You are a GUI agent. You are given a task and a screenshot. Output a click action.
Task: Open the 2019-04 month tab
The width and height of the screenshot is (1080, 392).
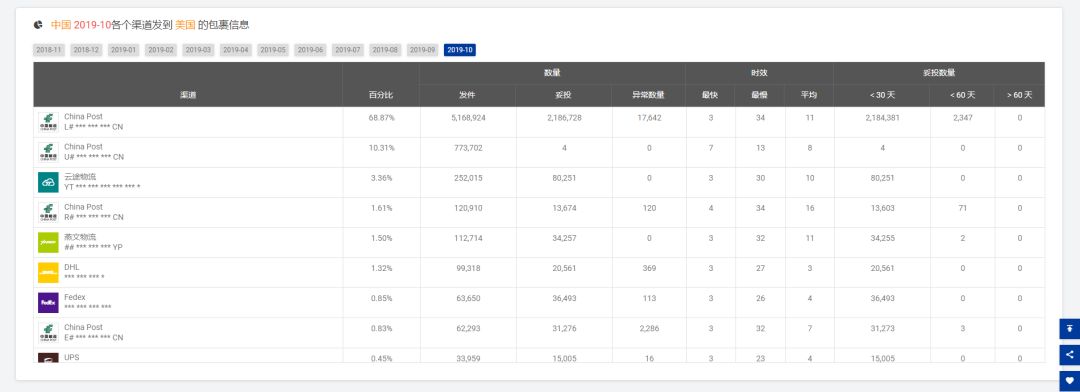coord(236,50)
